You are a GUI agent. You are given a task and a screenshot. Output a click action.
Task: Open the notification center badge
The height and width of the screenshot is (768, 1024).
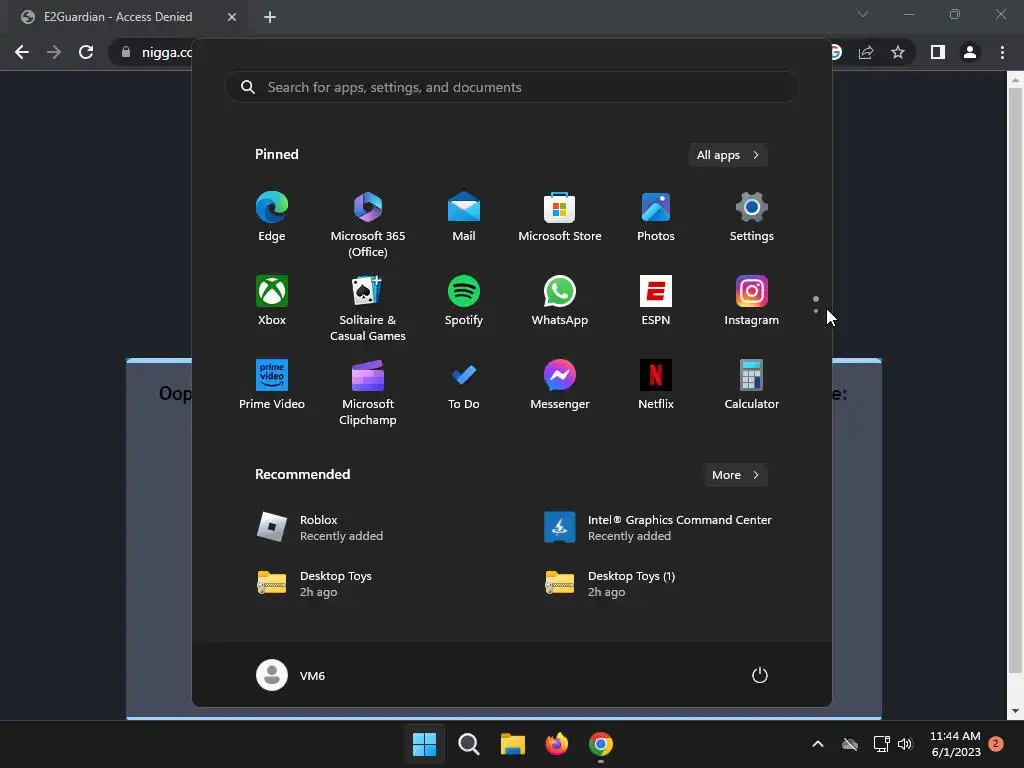click(996, 744)
